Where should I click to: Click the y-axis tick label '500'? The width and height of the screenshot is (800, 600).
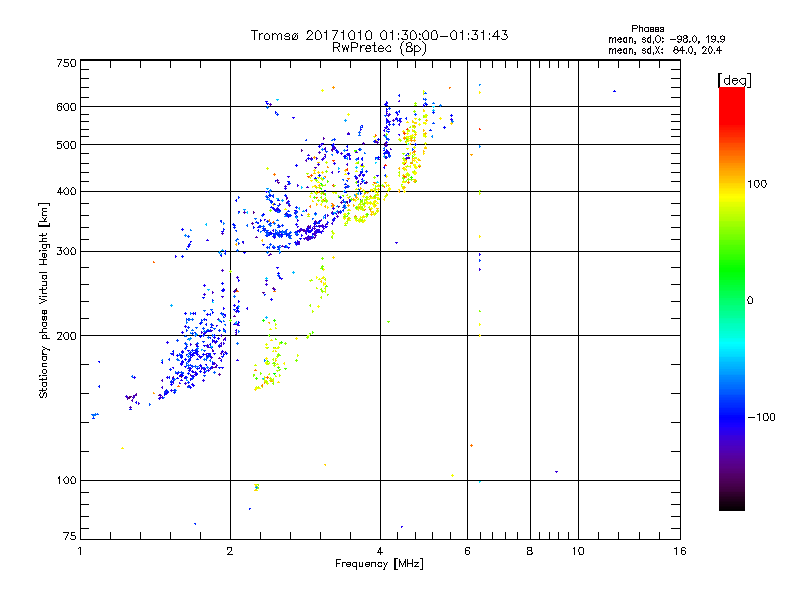(x=66, y=145)
